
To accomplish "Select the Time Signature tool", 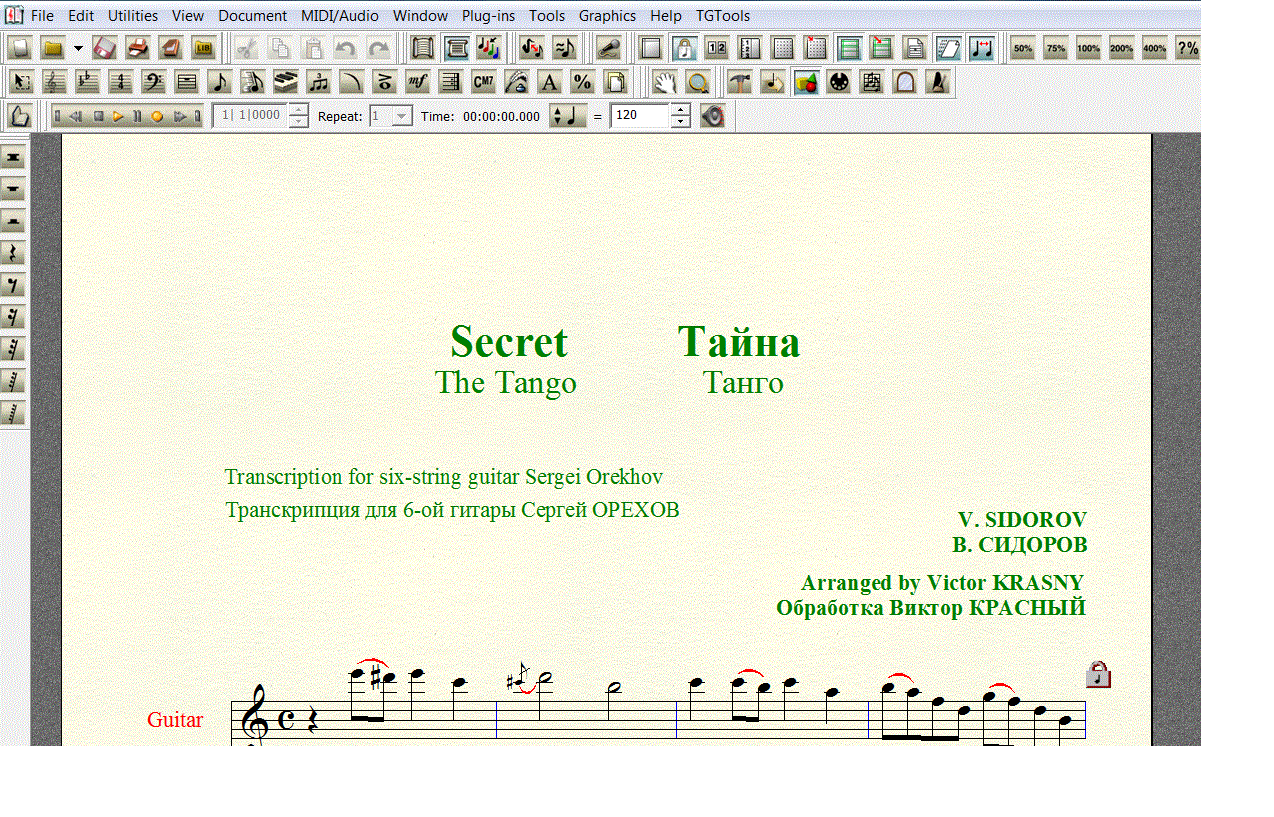I will tap(120, 82).
